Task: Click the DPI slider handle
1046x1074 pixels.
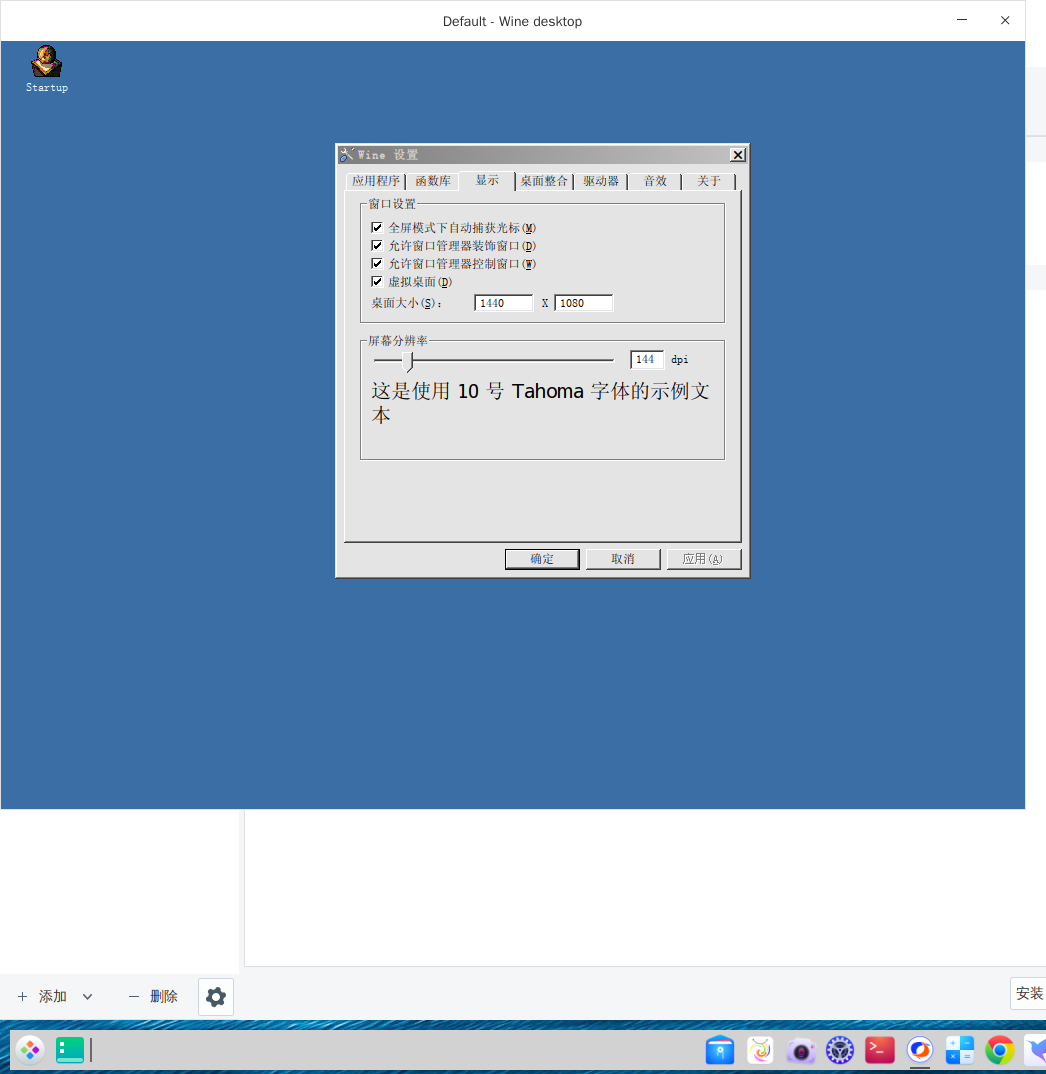Action: (x=408, y=361)
